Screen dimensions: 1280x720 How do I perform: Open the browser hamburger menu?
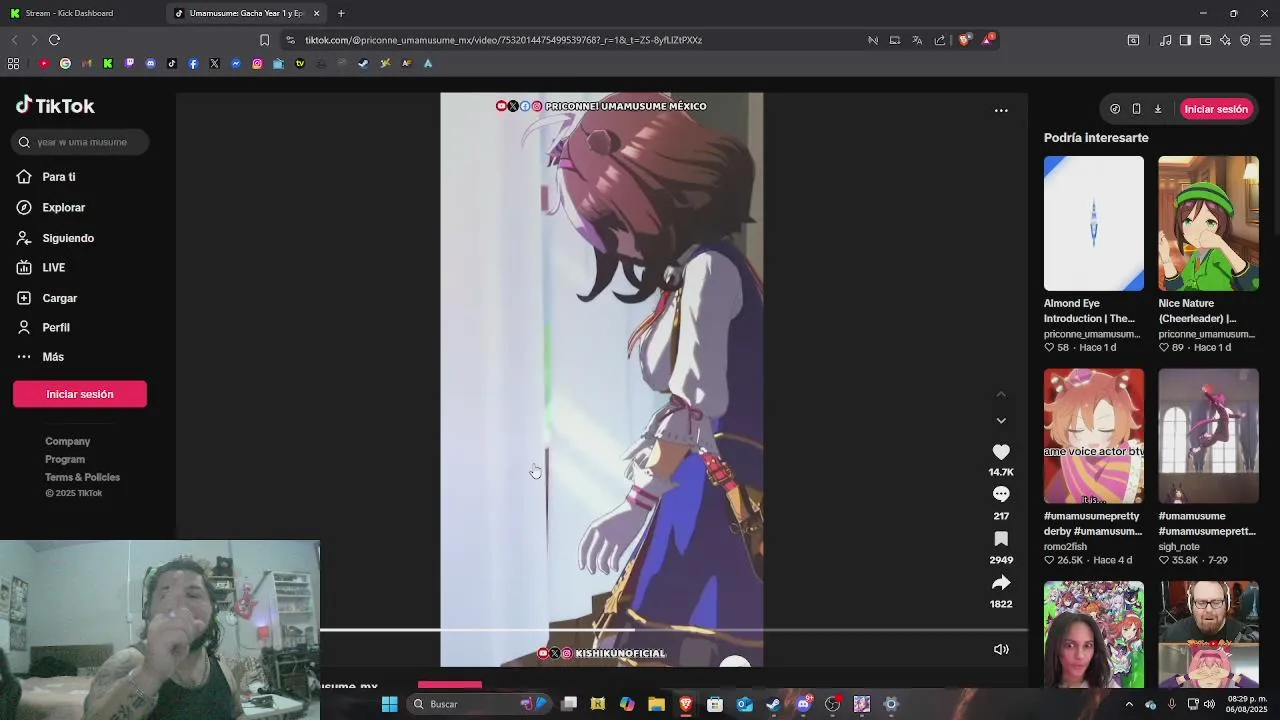click(x=1265, y=40)
